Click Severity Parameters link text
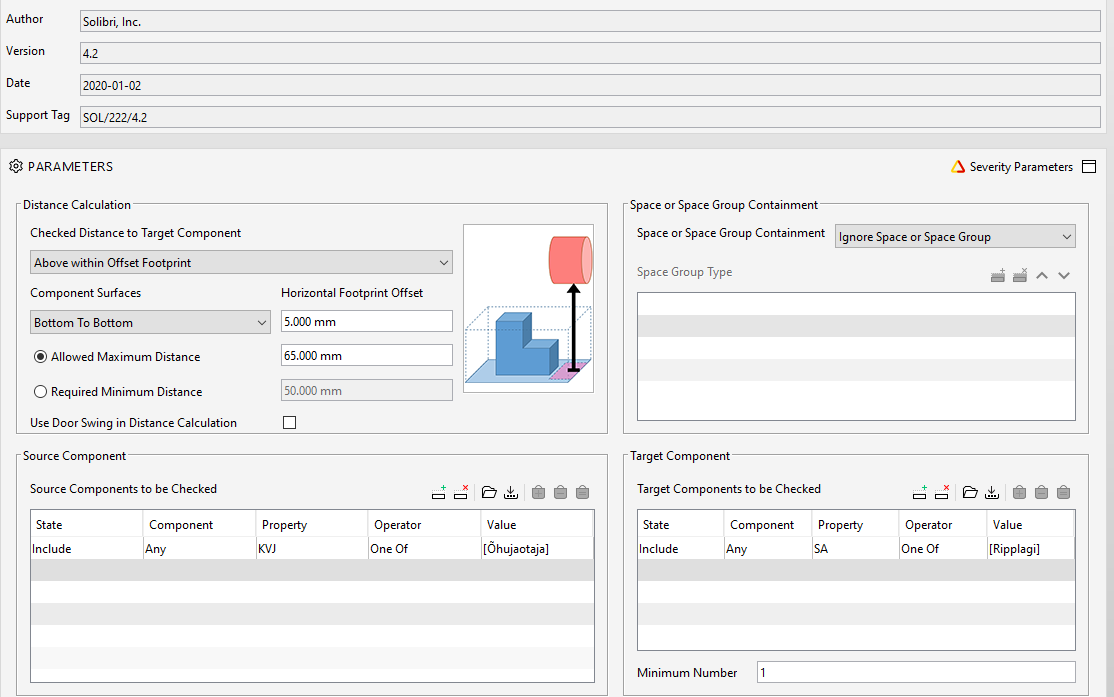1114x697 pixels. pyautogui.click(x=1021, y=167)
